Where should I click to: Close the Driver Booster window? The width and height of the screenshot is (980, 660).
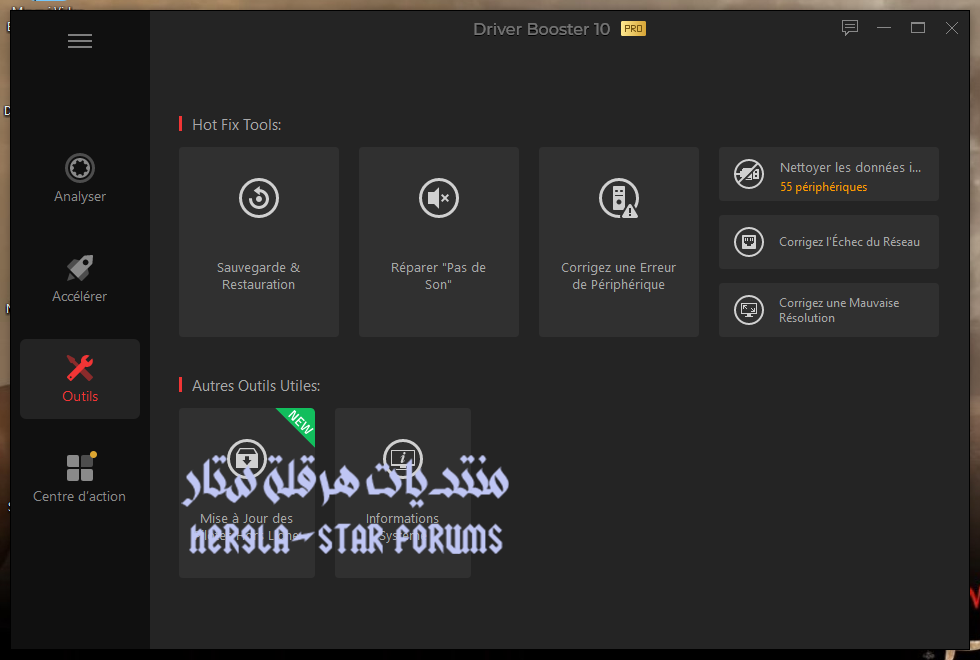[x=951, y=28]
